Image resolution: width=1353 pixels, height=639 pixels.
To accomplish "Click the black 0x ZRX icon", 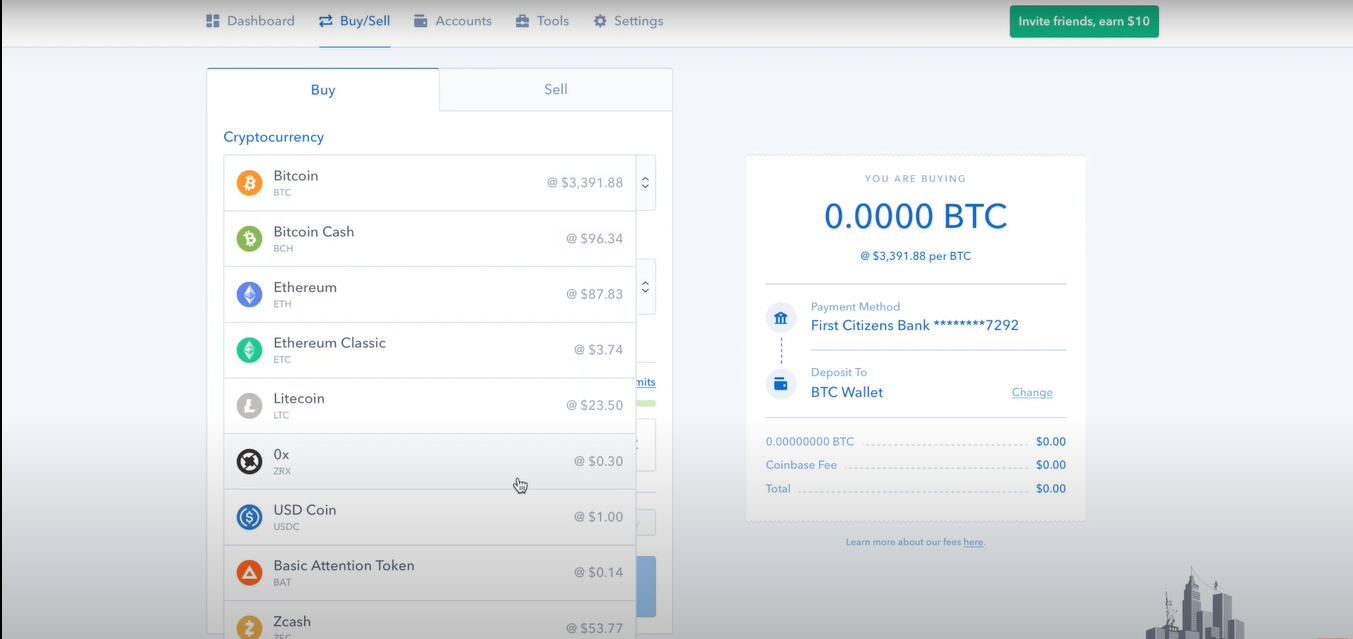I will coord(249,461).
